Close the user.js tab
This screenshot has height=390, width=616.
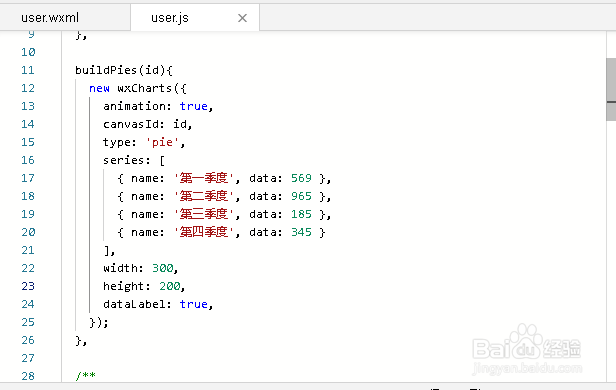coord(242,18)
